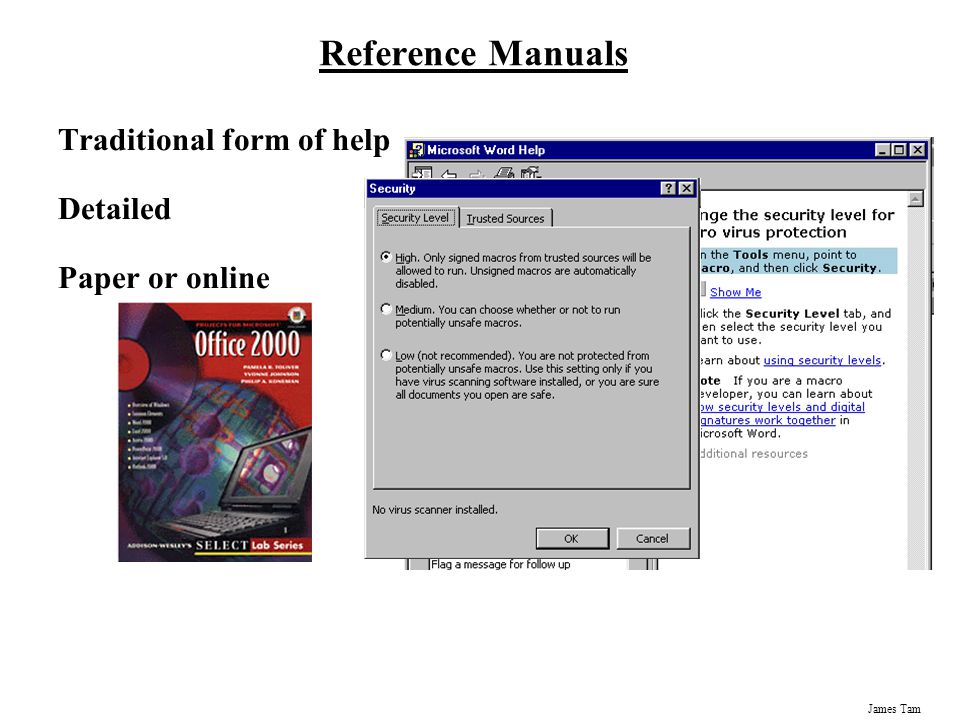Click the 'Detailed' bullet text

[114, 209]
